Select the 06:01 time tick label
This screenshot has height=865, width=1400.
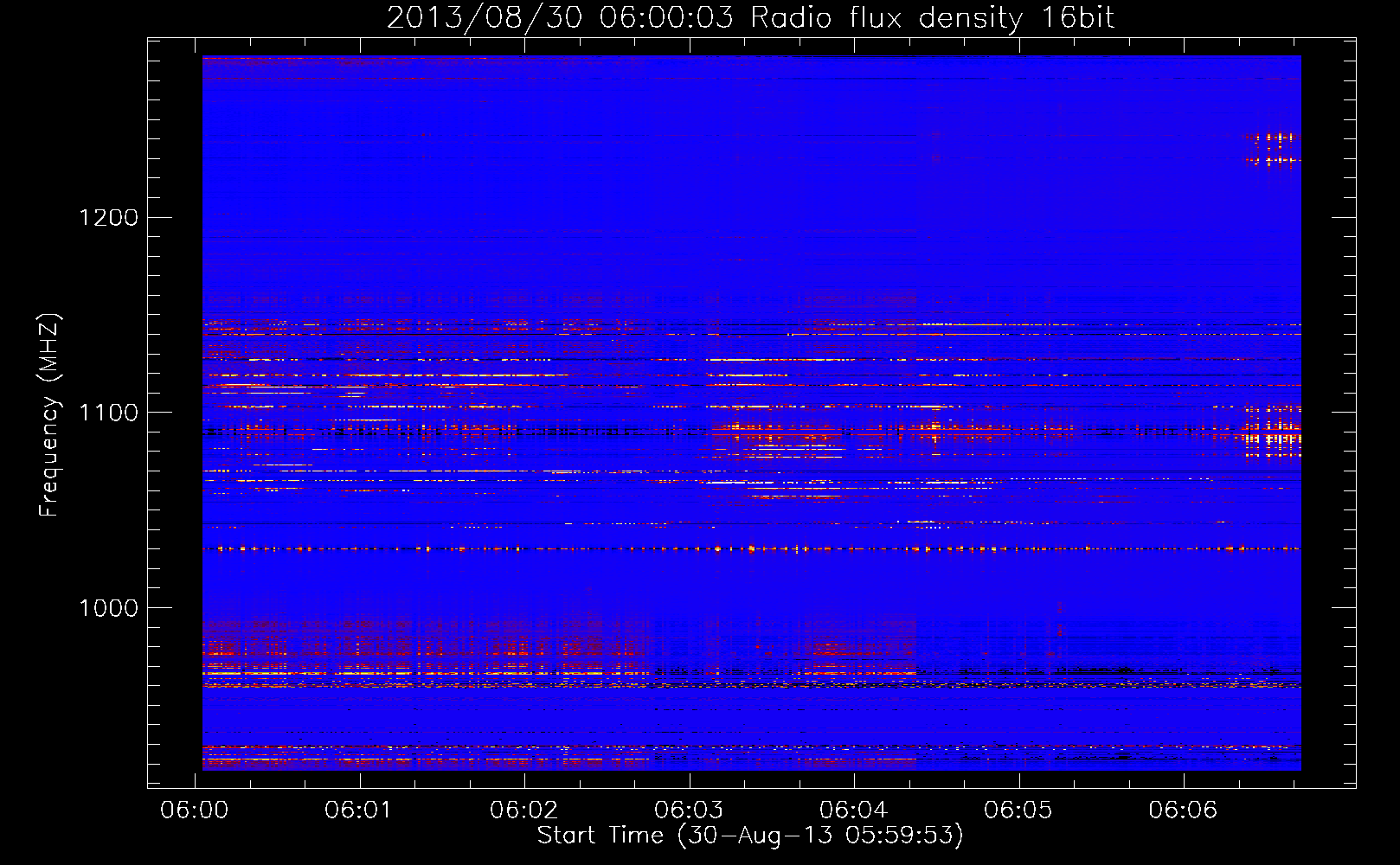358,811
